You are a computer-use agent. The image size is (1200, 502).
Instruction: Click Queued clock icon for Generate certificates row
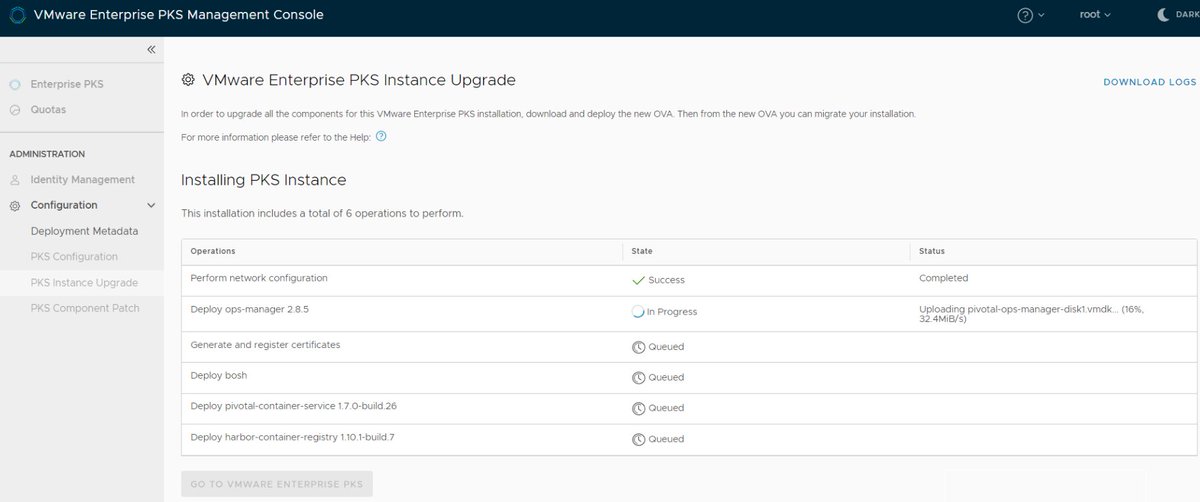[x=638, y=347]
